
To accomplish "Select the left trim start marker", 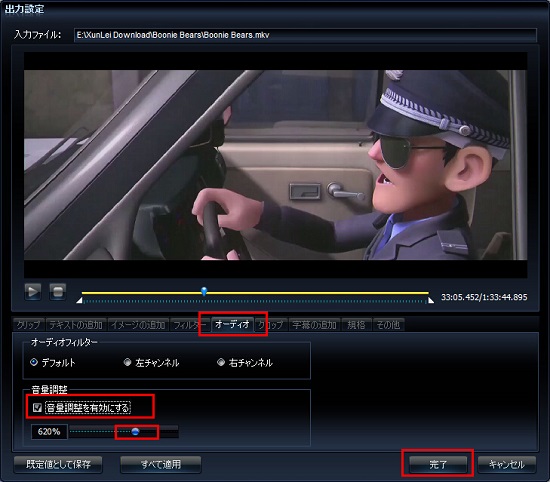I will 79,300.
